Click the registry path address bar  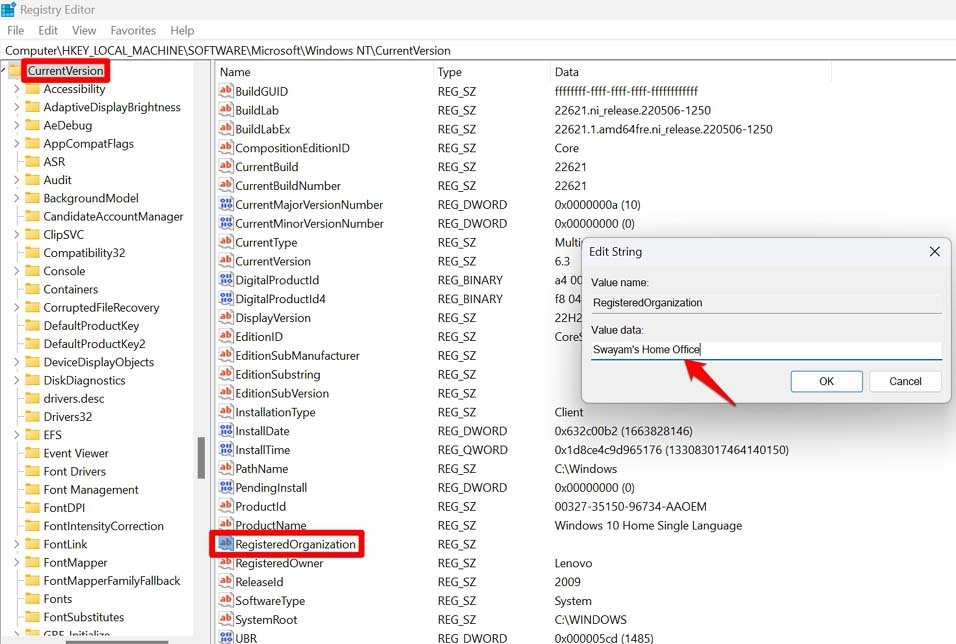tap(478, 51)
